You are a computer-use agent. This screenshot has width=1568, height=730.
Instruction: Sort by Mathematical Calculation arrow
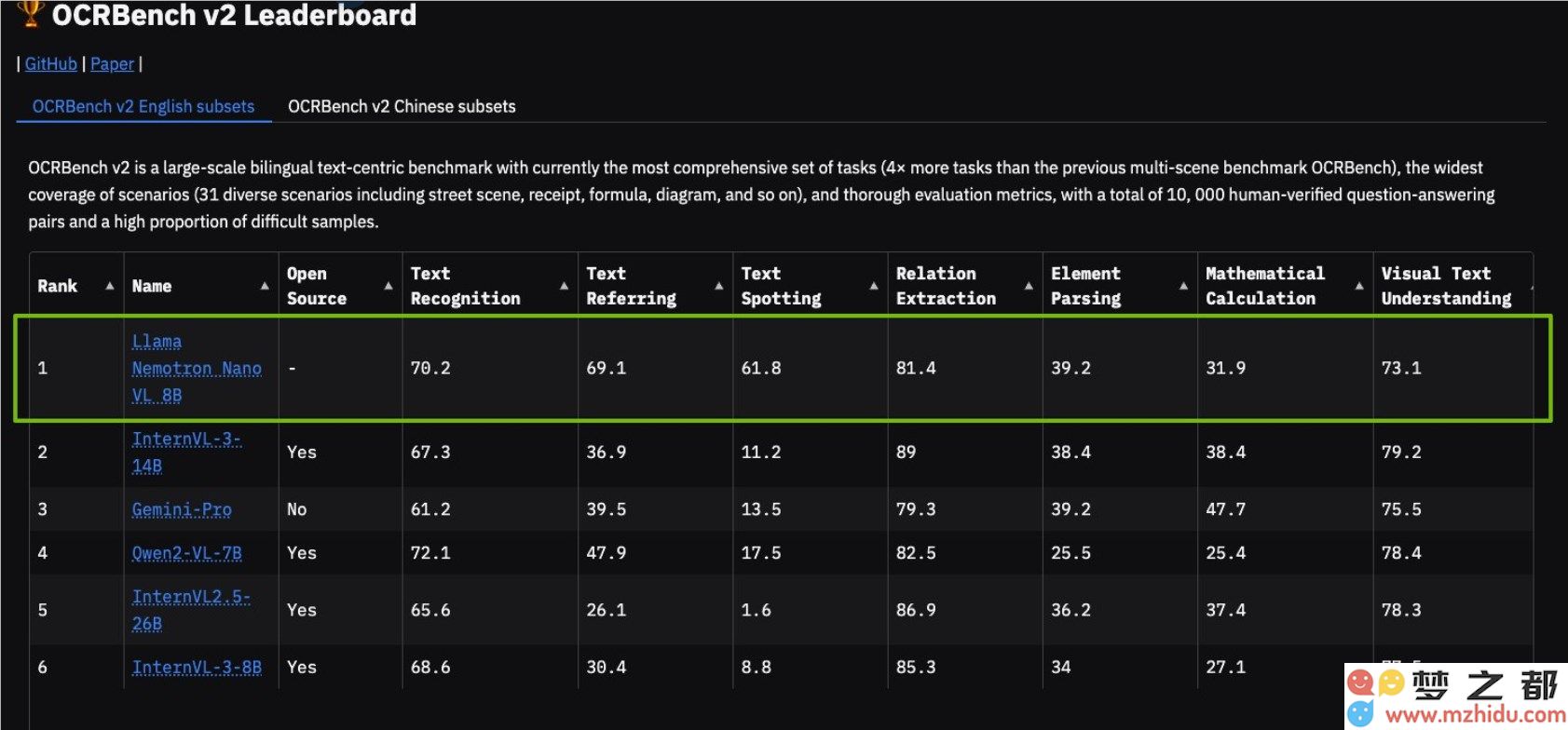coord(1359,286)
